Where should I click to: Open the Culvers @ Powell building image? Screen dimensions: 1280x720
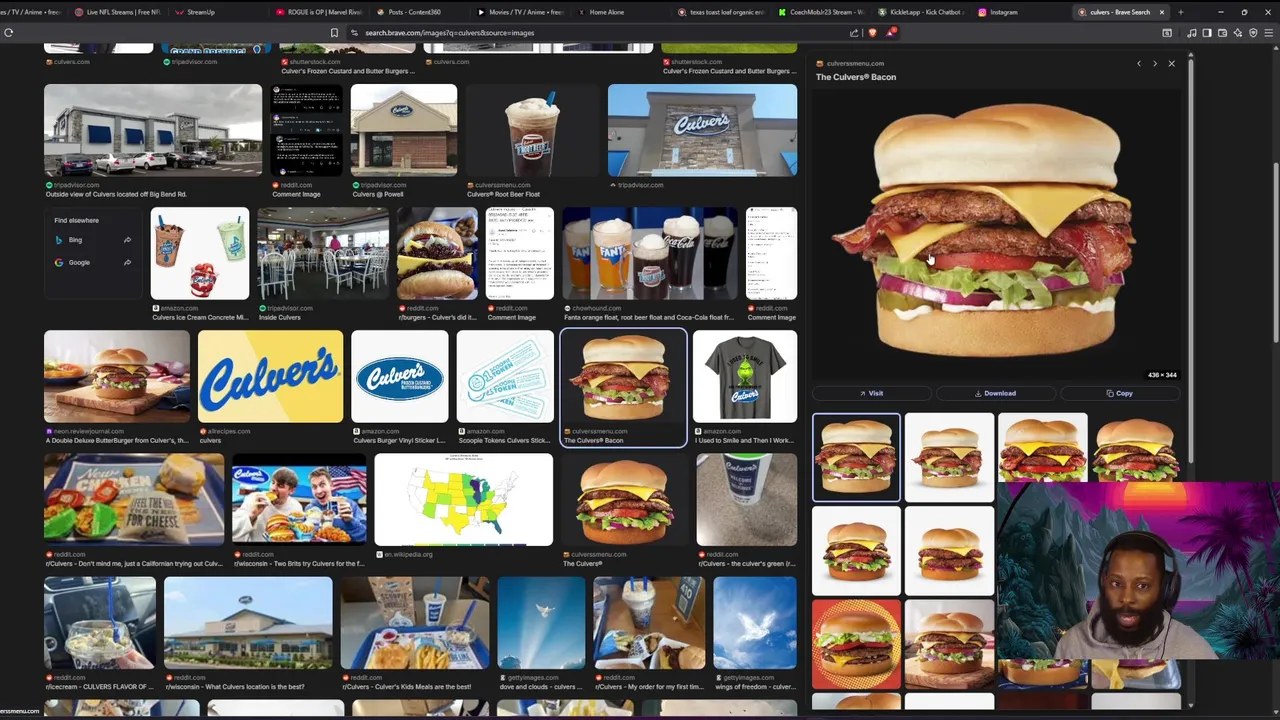(404, 130)
